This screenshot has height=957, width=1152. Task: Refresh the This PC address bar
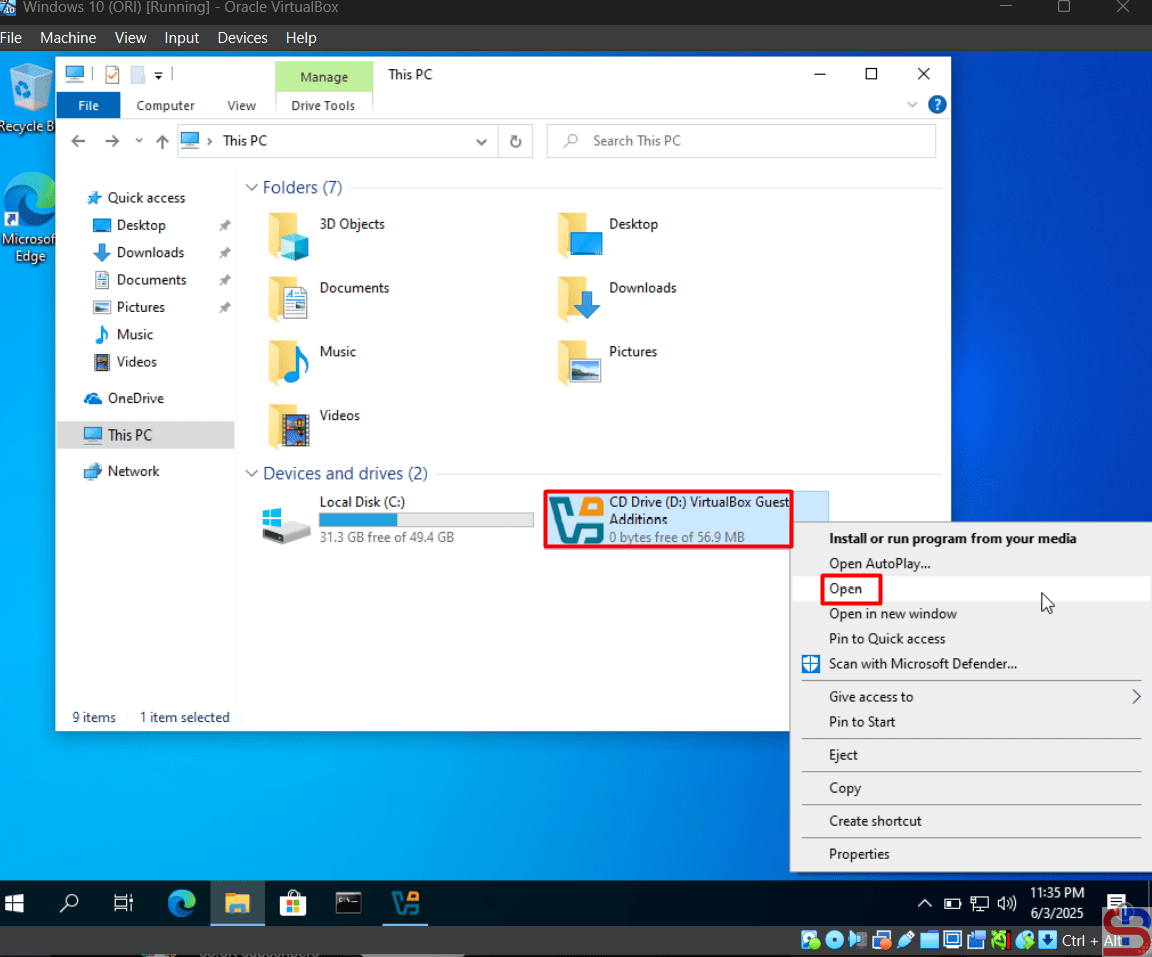point(515,141)
